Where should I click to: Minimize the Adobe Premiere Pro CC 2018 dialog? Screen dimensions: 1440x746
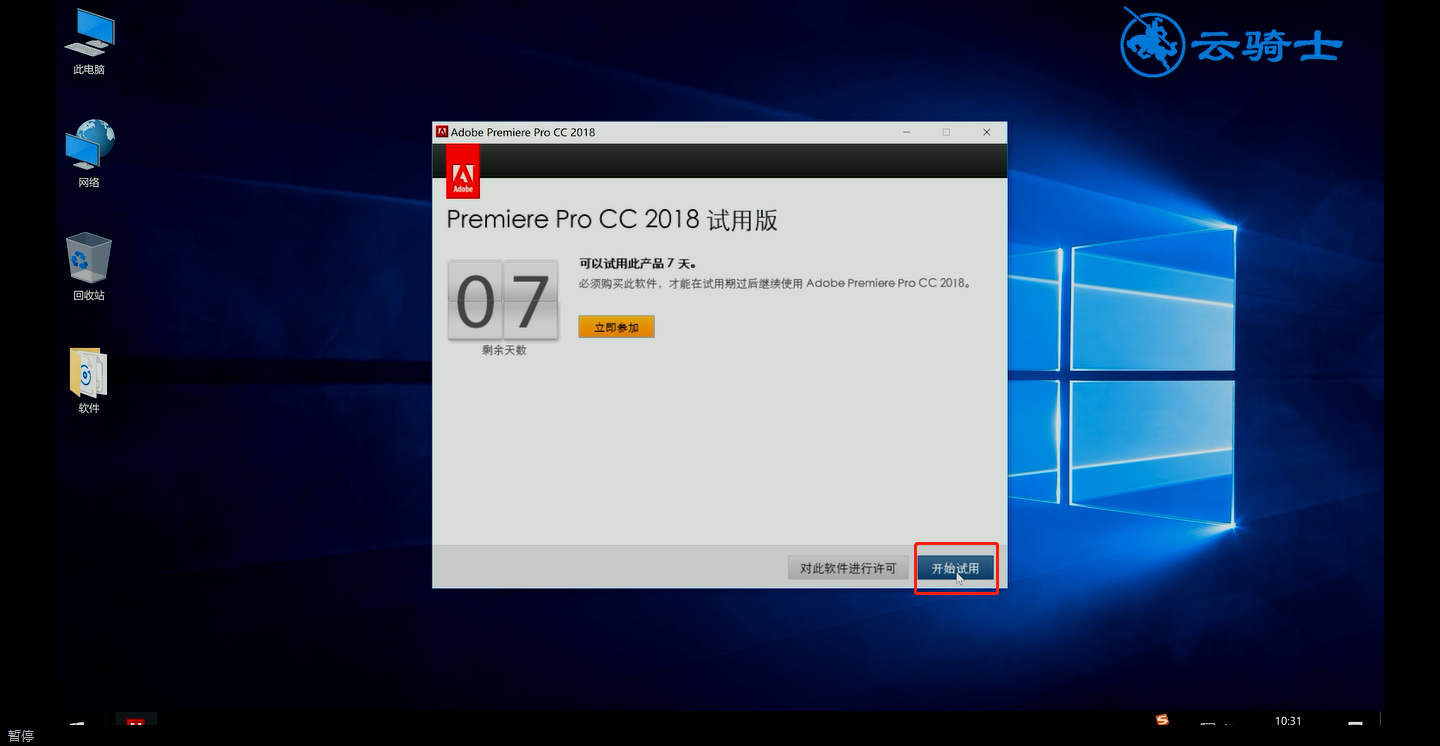click(x=906, y=132)
